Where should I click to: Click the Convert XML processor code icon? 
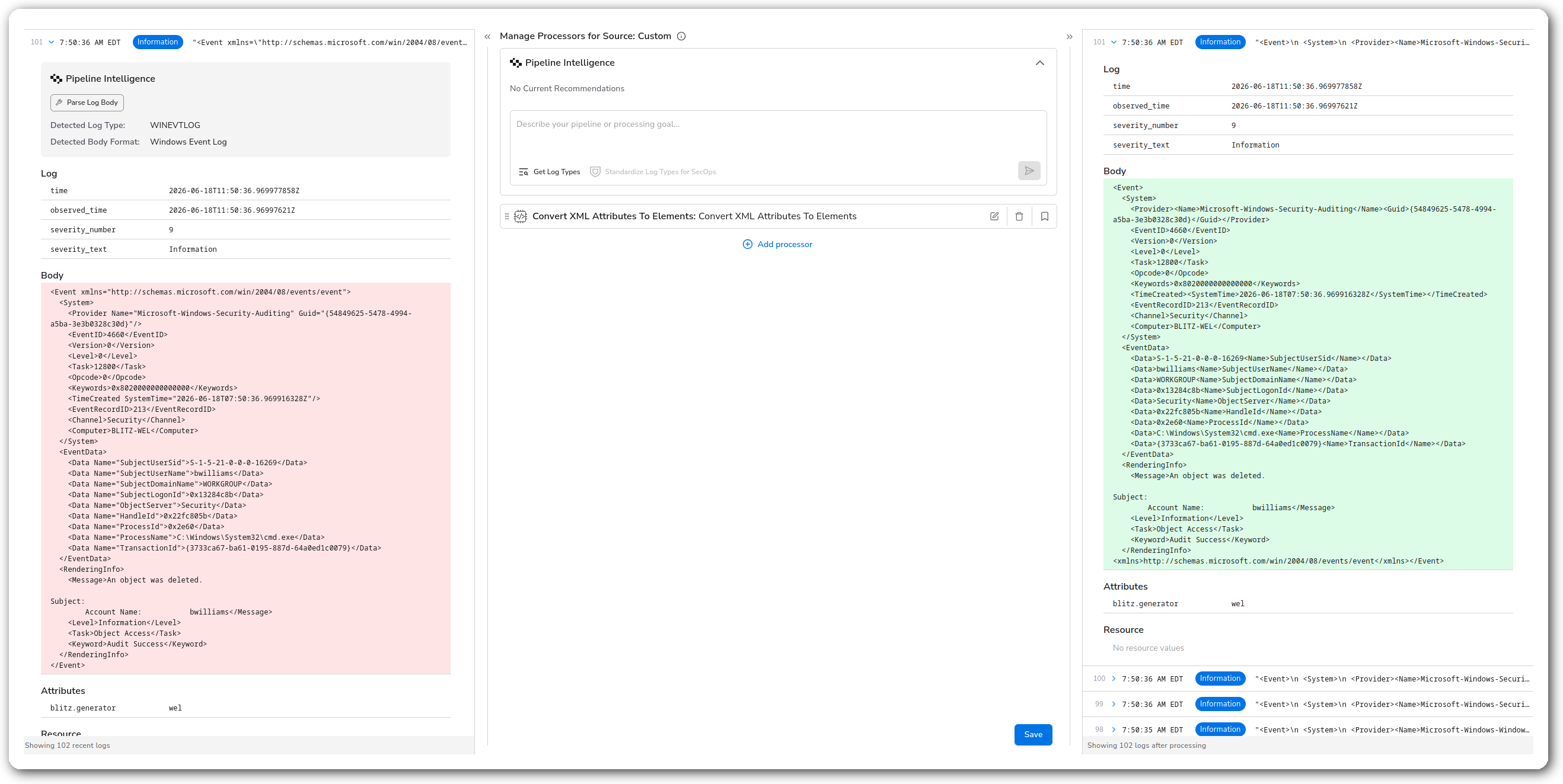521,216
